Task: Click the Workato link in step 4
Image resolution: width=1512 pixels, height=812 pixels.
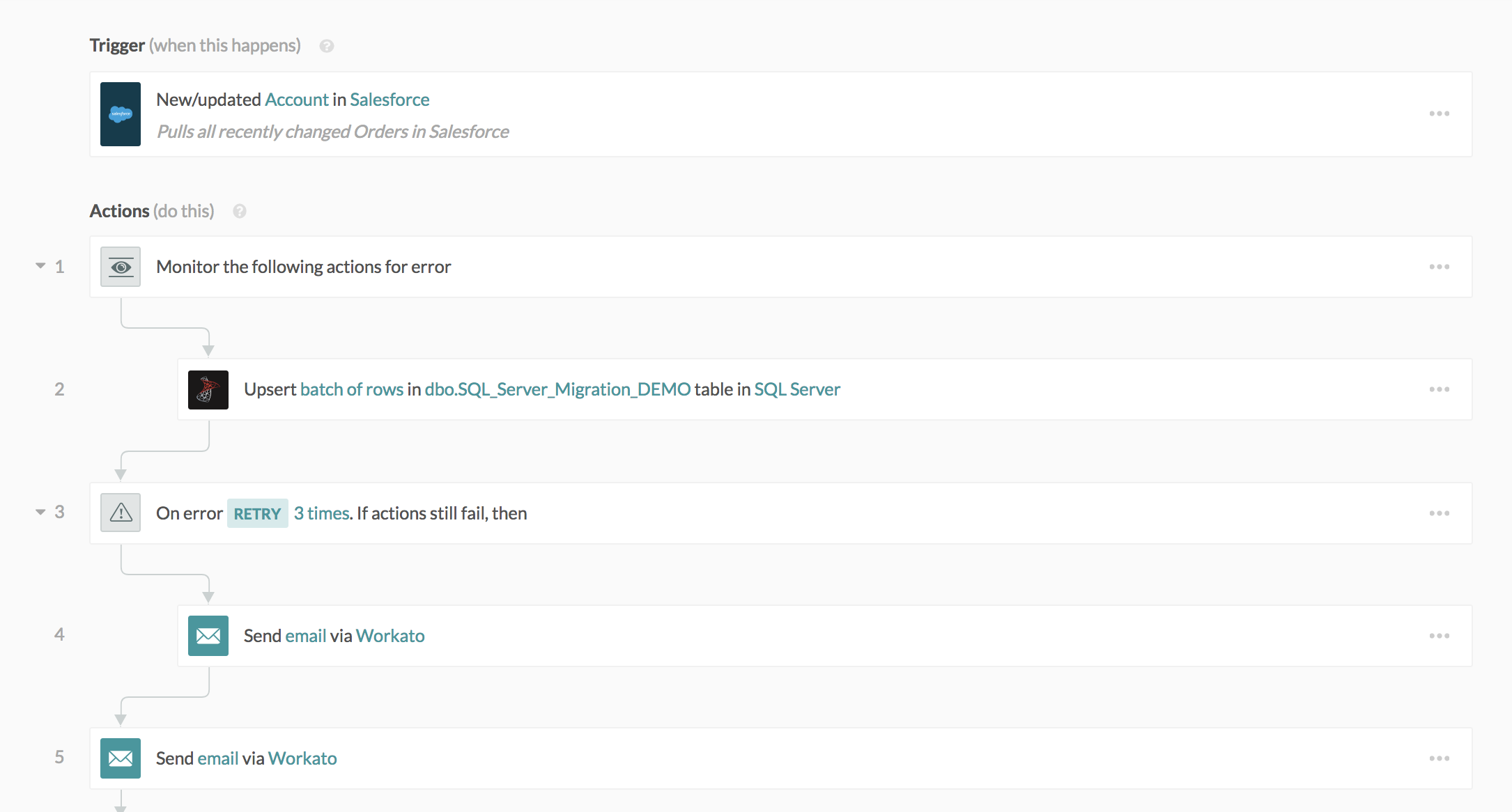Action: point(390,635)
